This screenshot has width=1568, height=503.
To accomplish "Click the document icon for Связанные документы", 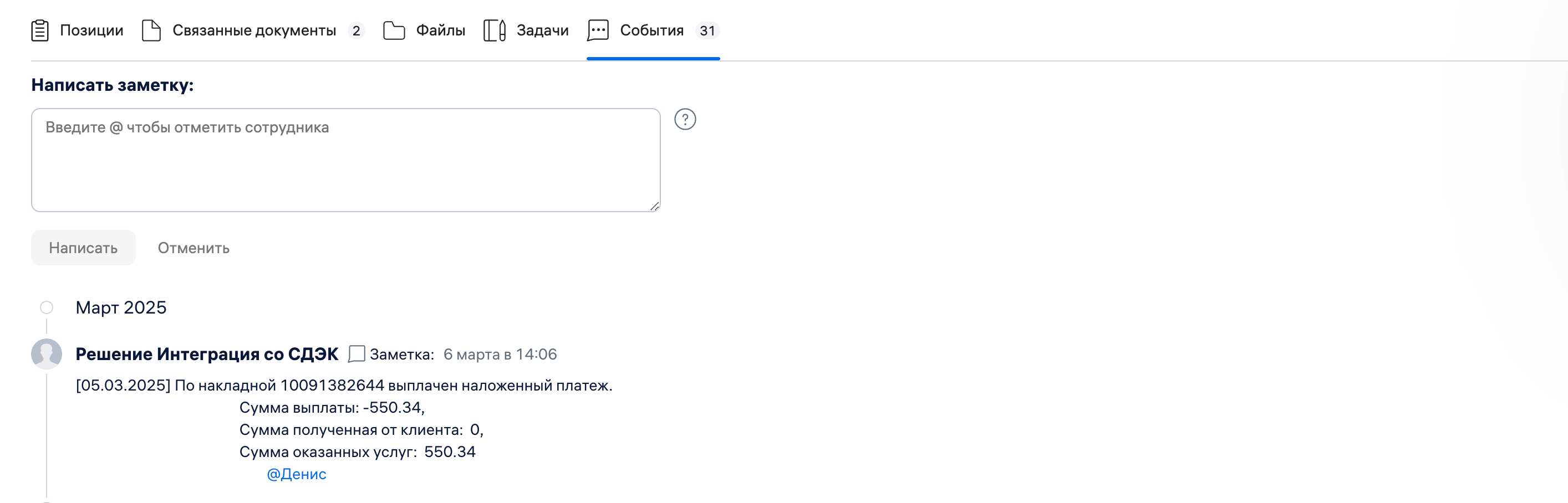I will pos(151,30).
